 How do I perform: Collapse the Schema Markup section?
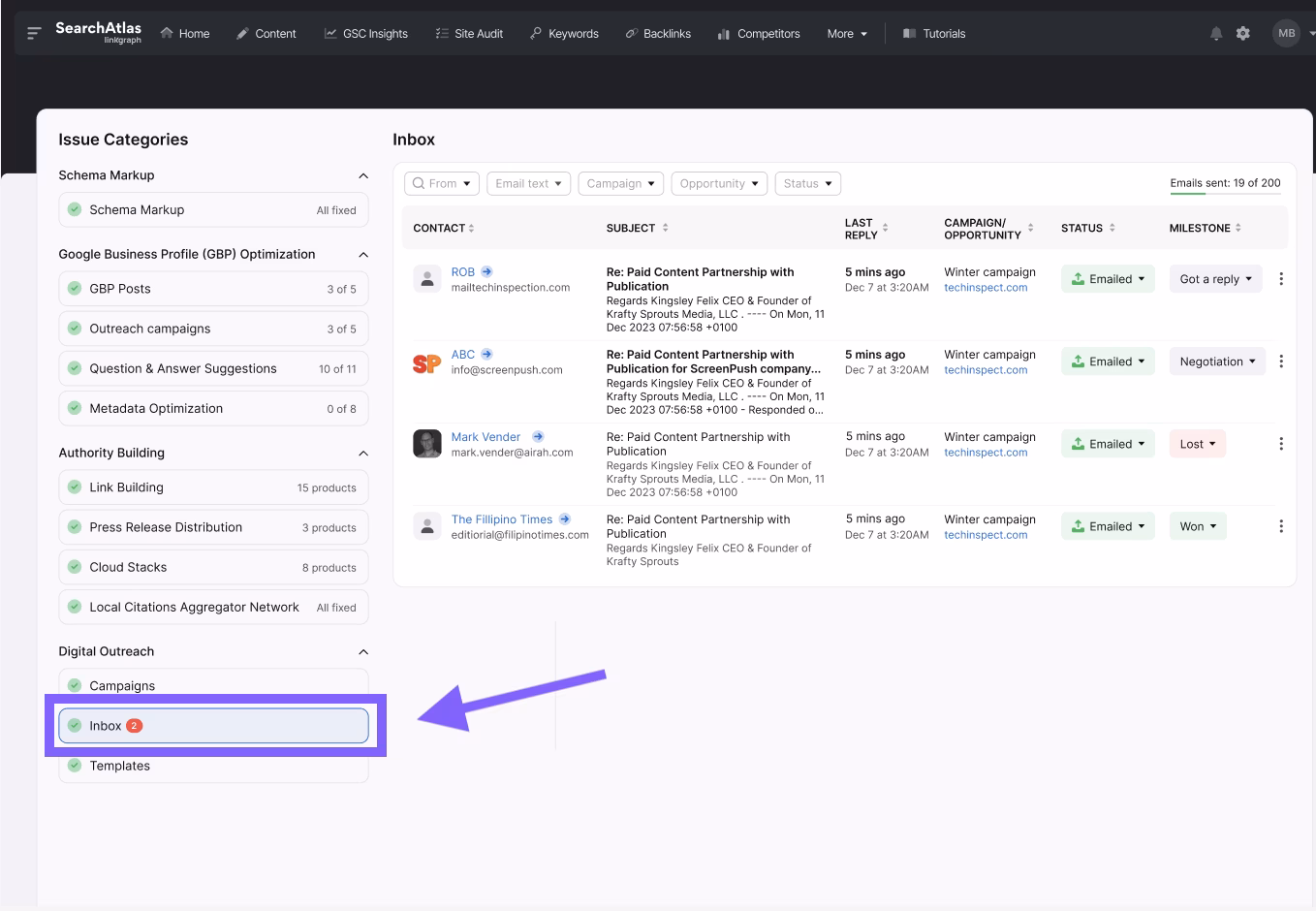click(x=363, y=175)
